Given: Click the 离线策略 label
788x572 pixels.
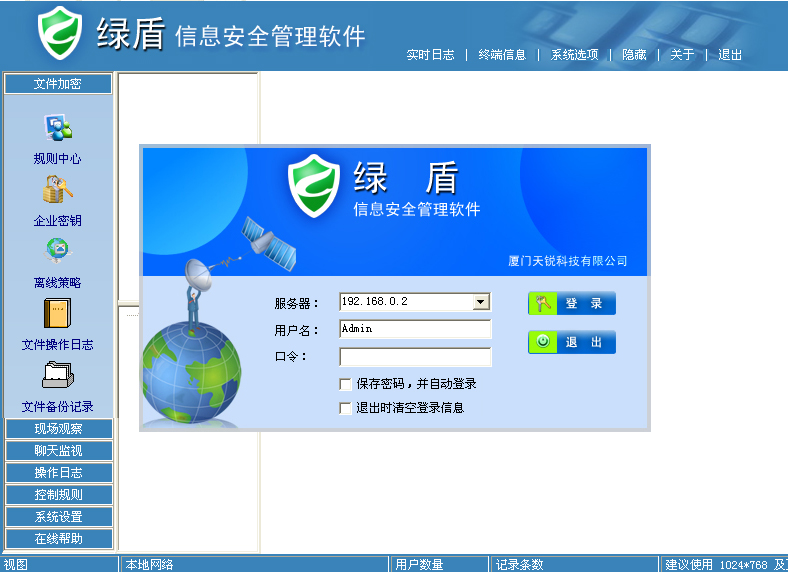Looking at the screenshot, I should [57, 283].
